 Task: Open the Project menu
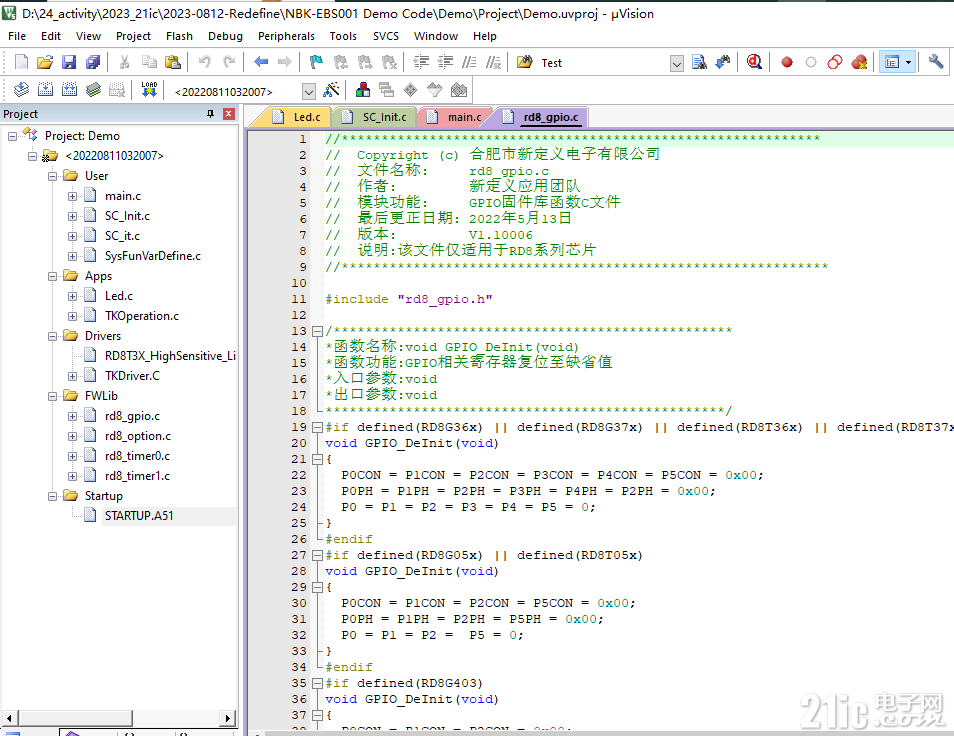133,36
